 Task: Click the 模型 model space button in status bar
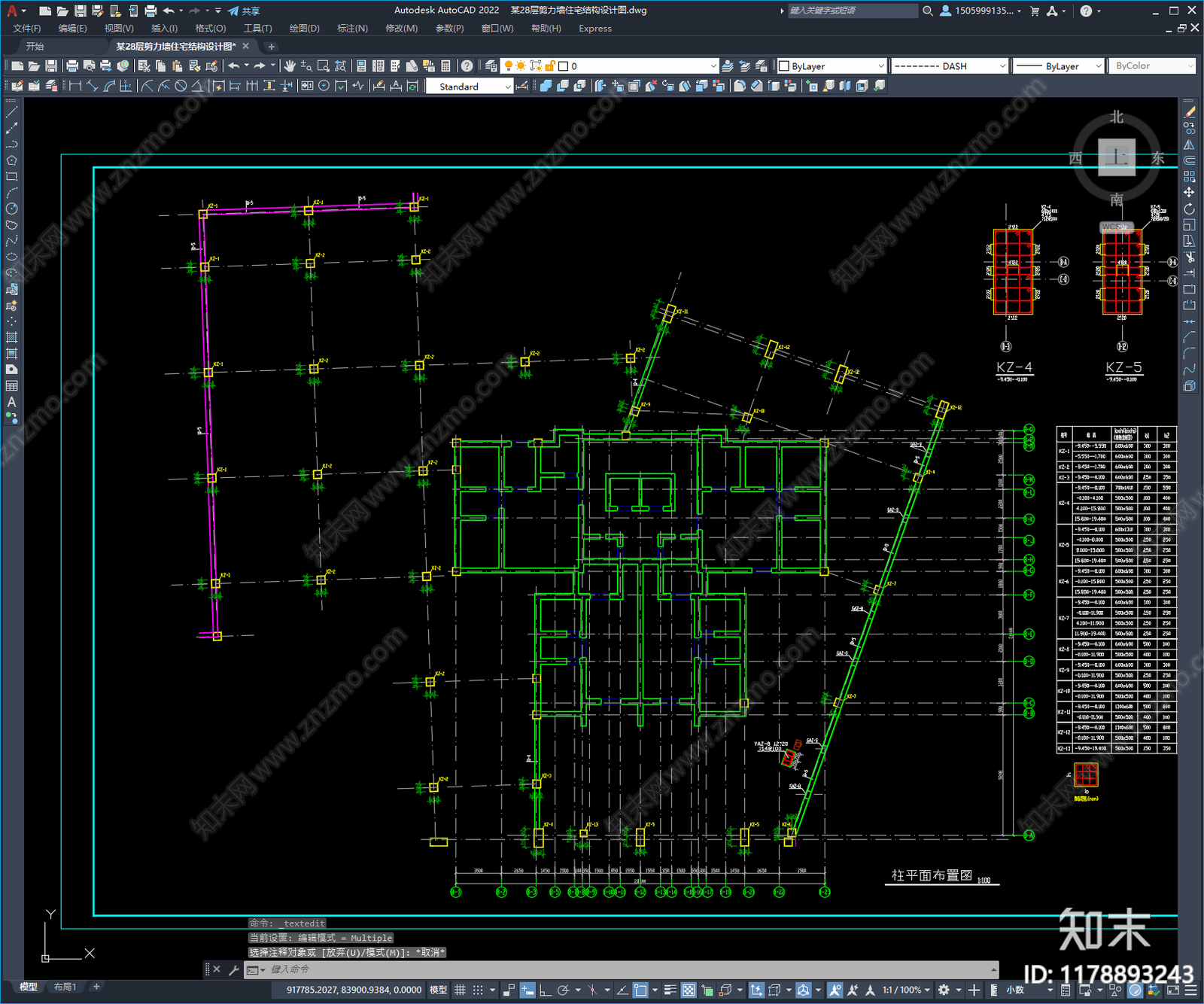(x=438, y=990)
